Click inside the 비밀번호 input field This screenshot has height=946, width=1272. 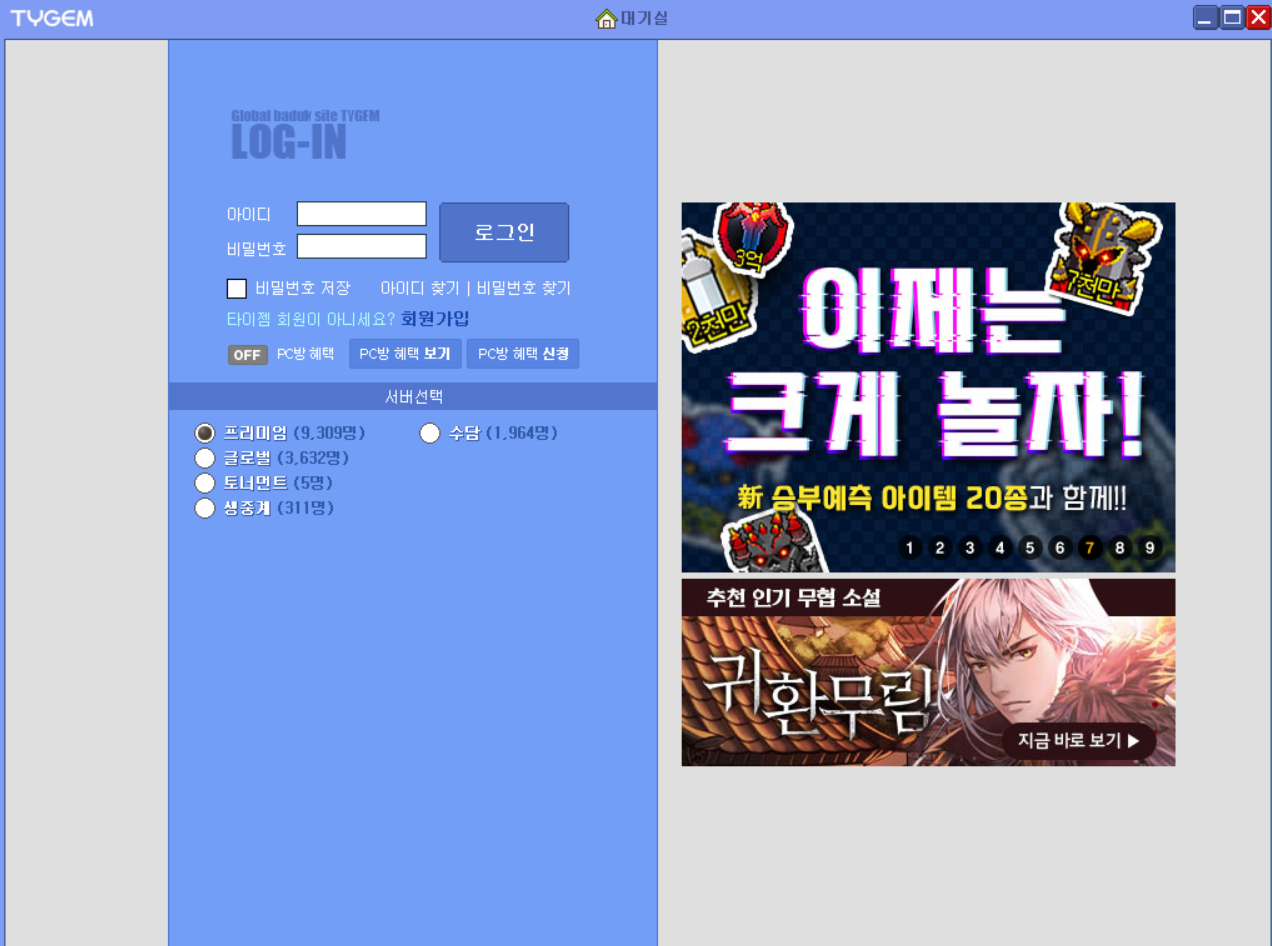[362, 246]
